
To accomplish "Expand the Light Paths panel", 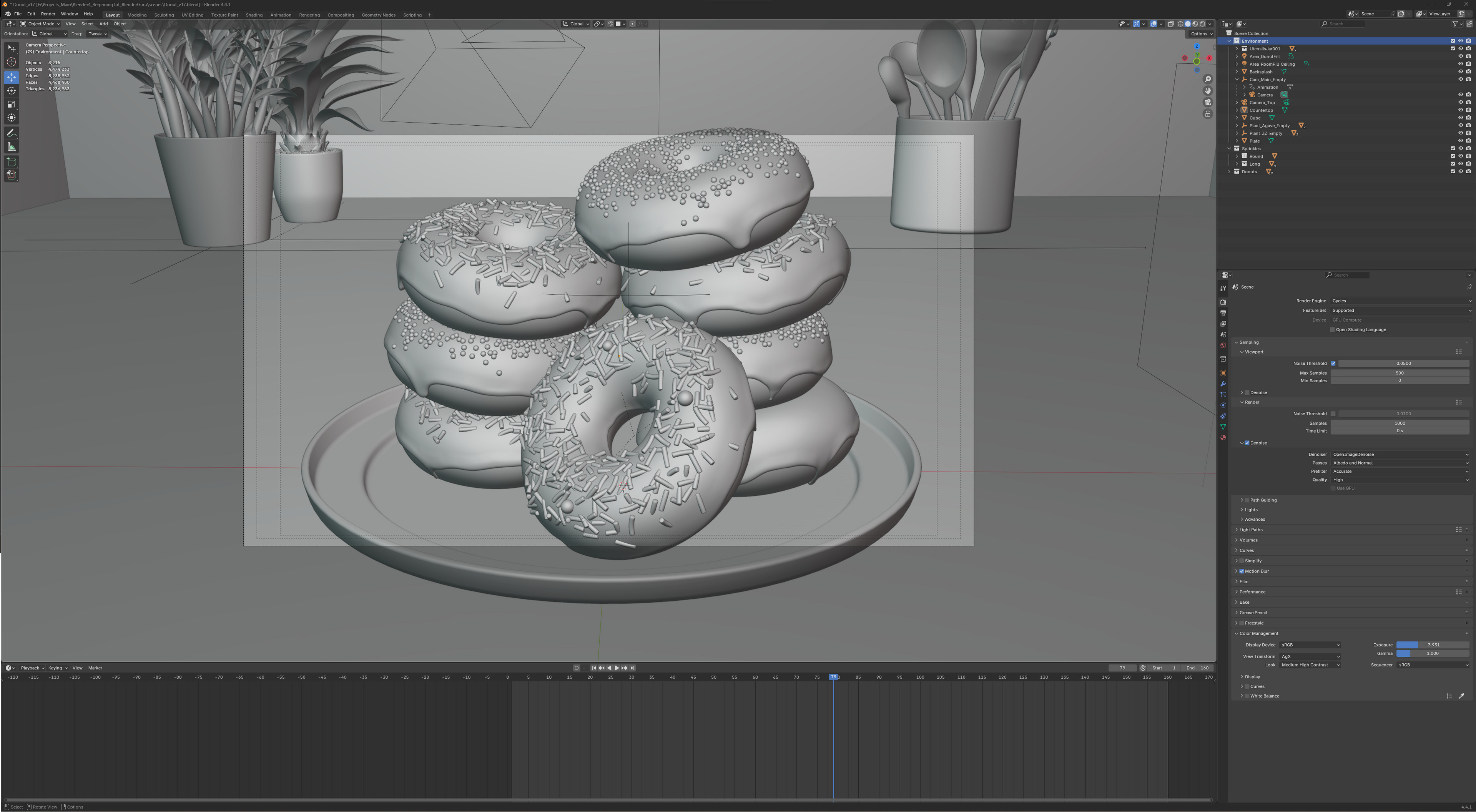I will tap(1251, 530).
